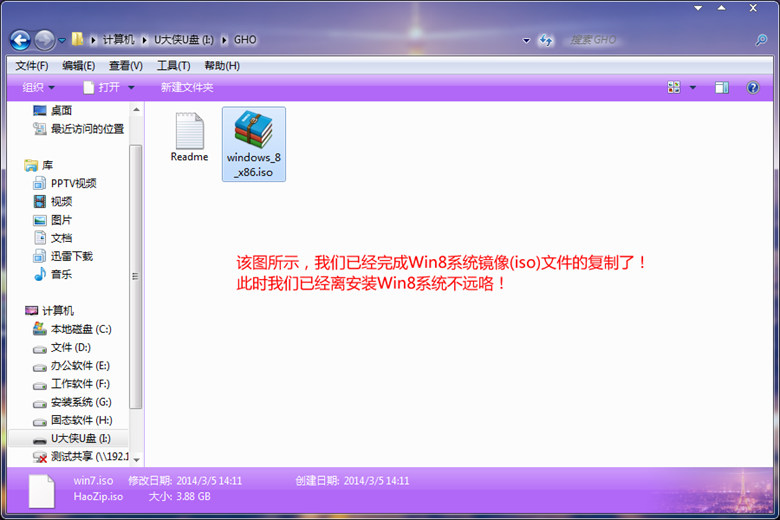Click the file icon in details pane

point(41,491)
